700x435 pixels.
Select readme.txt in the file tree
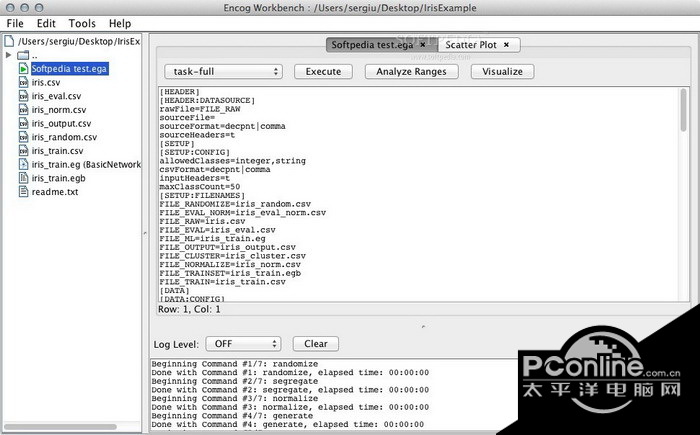pos(54,192)
